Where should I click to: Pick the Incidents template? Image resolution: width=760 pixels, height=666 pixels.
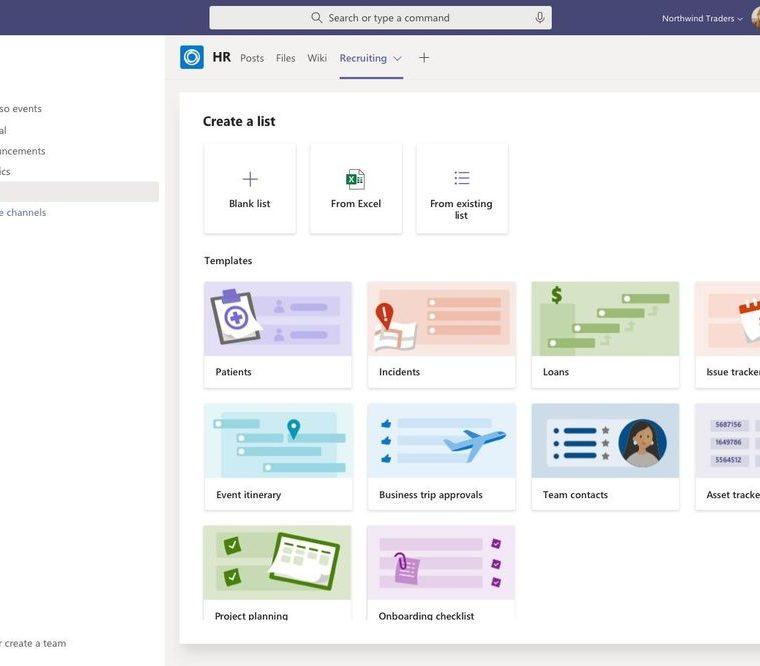tap(442, 334)
